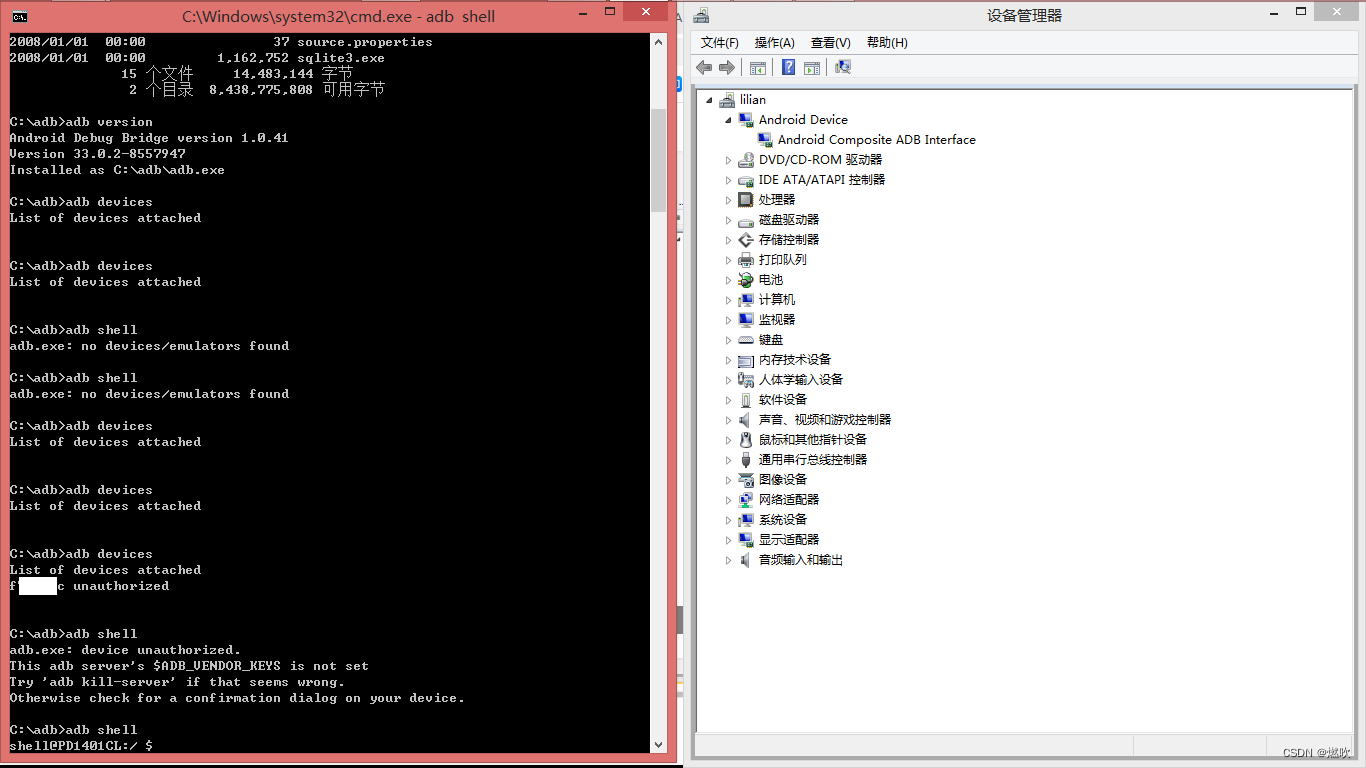Click 'Android Debug Bridge version 1.0.41' line
1366x768 pixels.
(x=149, y=138)
